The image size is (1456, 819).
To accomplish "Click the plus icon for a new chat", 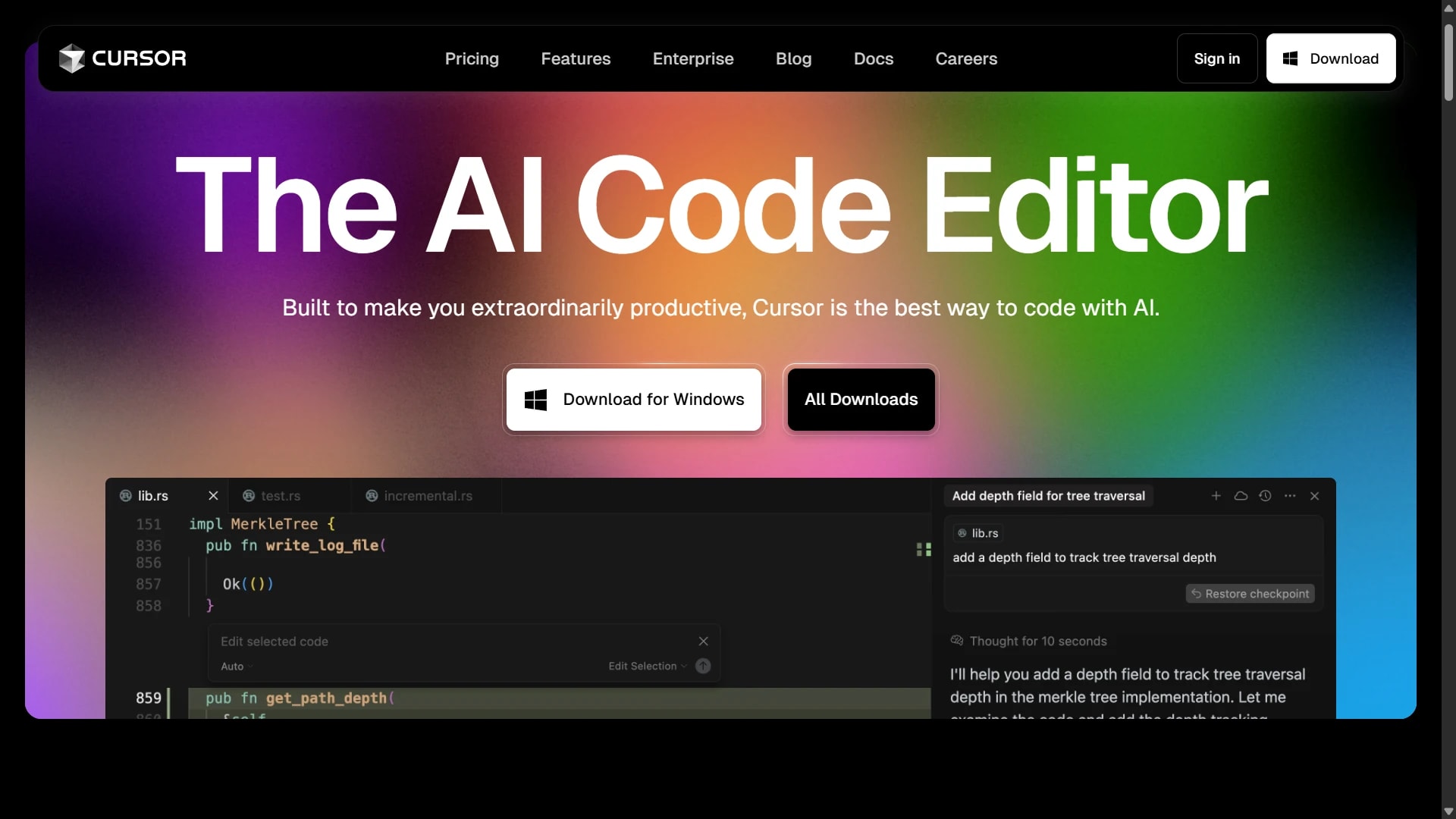I will 1216,496.
